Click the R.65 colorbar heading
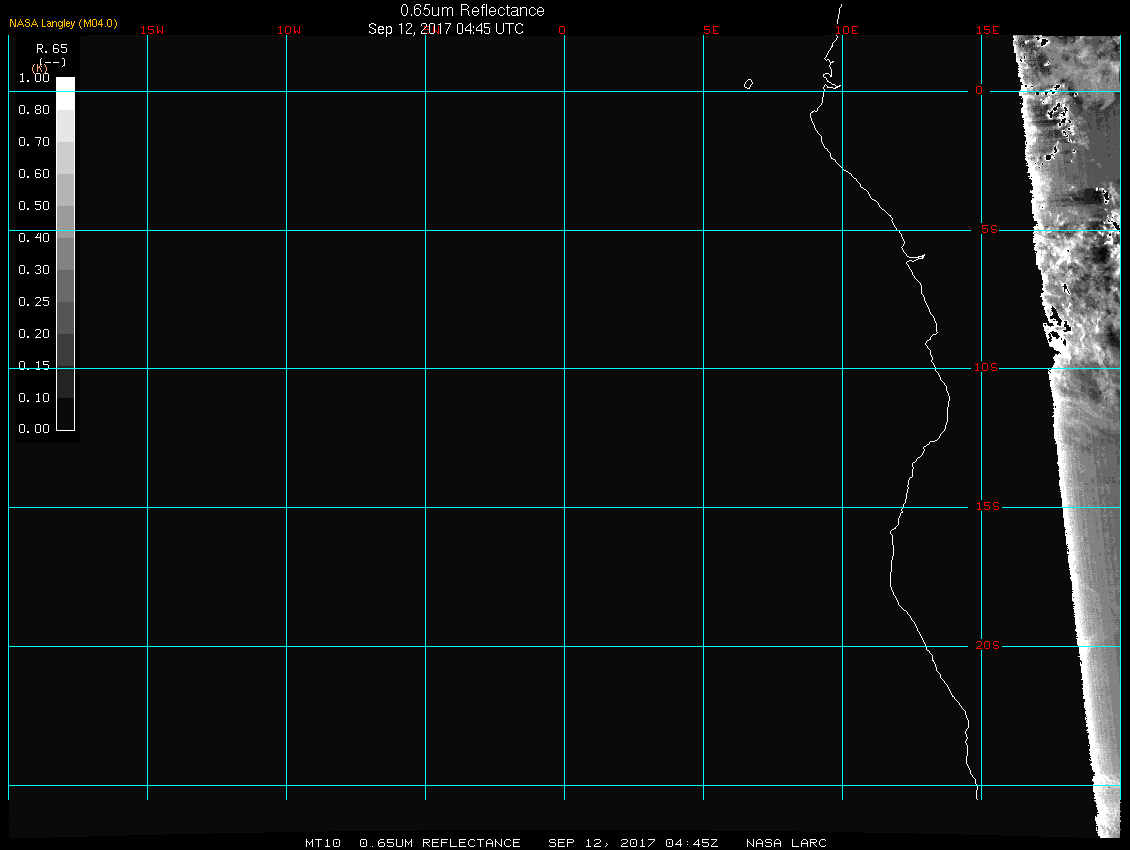The image size is (1130, 850). (x=52, y=48)
